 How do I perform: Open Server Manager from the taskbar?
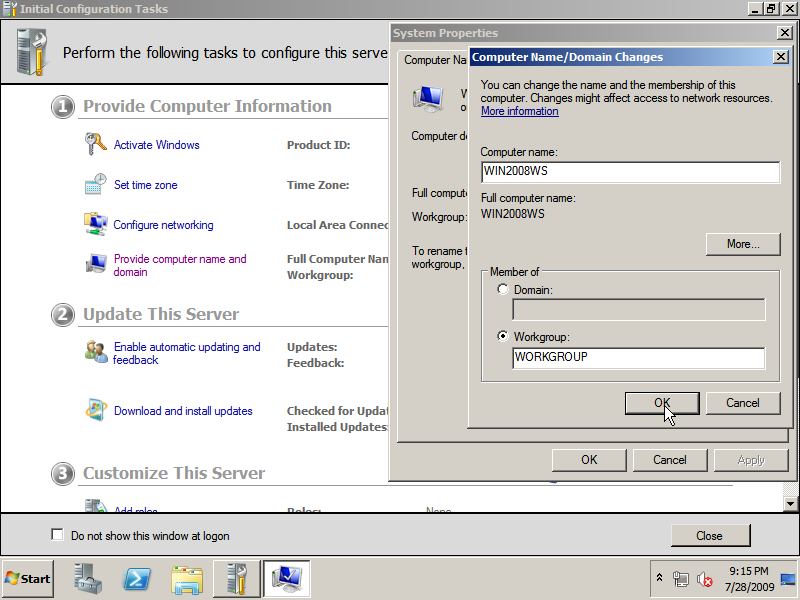[88, 579]
